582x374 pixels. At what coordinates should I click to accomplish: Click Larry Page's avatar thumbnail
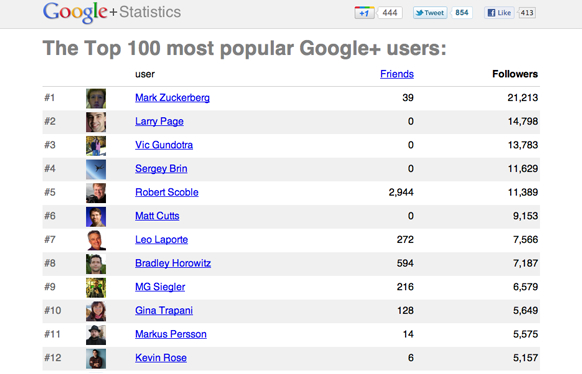tap(96, 122)
